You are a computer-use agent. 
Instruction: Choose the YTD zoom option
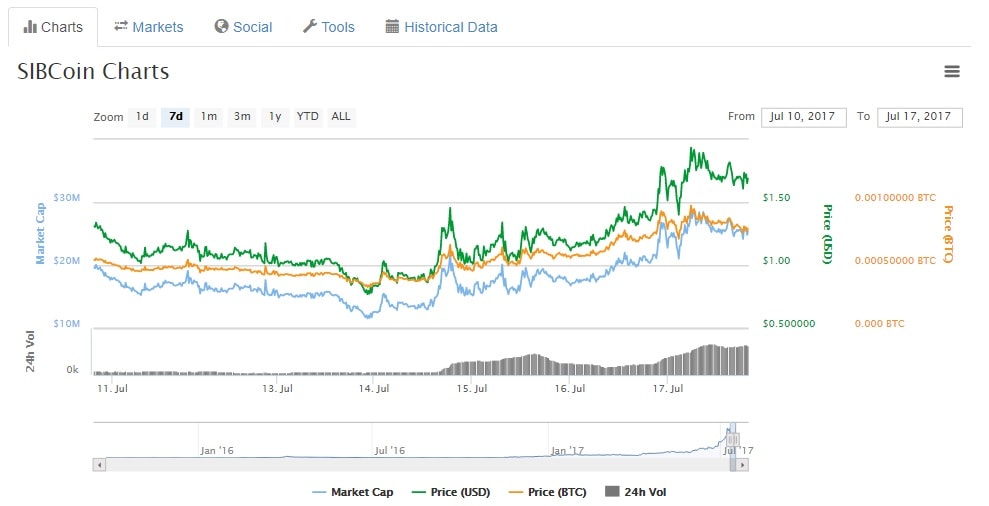pyautogui.click(x=308, y=117)
